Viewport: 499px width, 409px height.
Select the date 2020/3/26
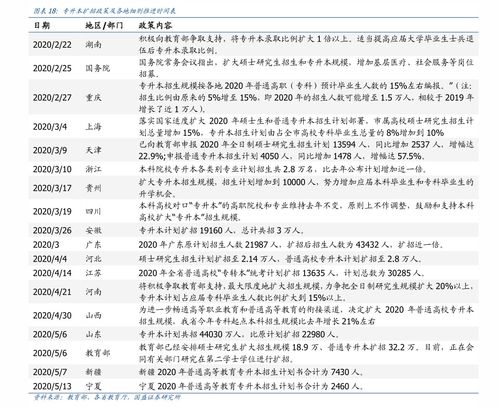(52, 230)
